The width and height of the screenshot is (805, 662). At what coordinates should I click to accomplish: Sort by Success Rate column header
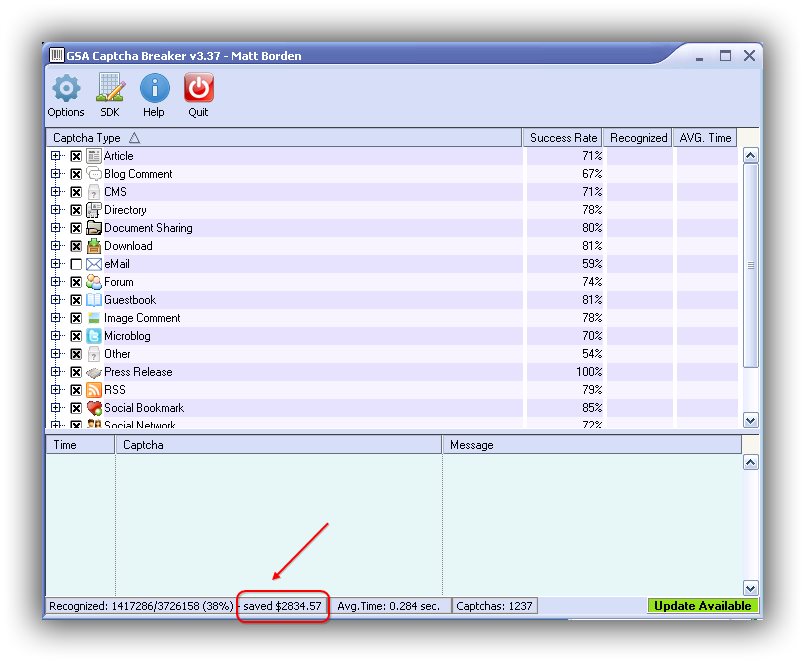[x=563, y=138]
